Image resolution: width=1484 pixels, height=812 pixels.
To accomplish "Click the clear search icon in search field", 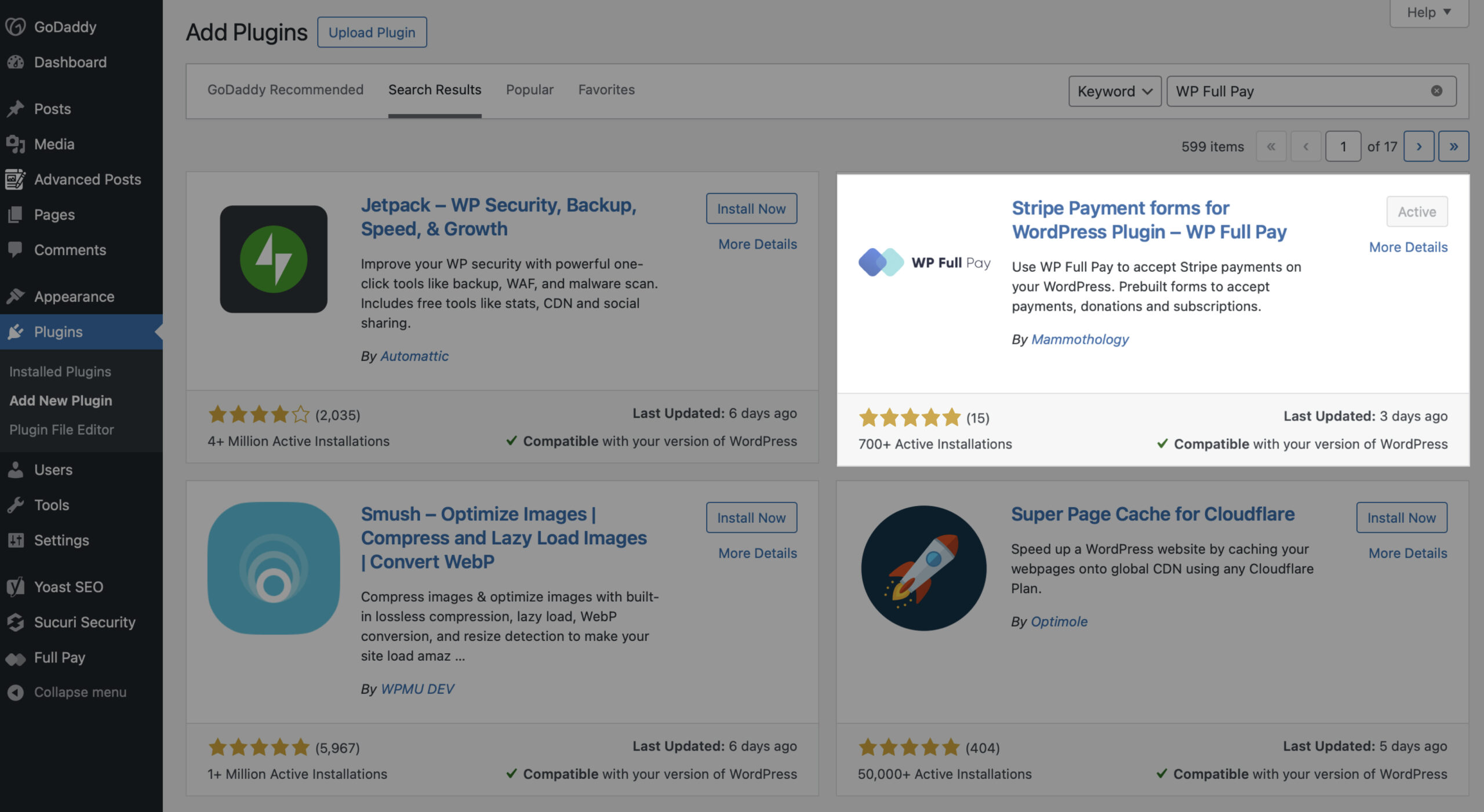I will click(1437, 90).
